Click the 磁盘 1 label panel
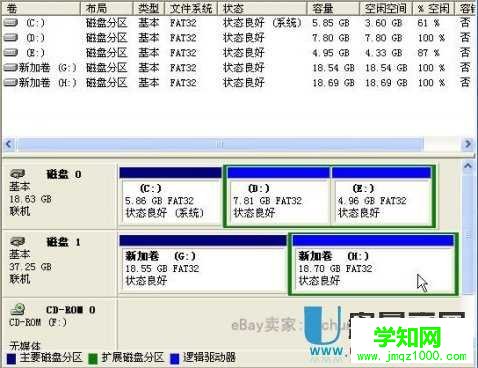This screenshot has width=478, height=368. coord(59,263)
